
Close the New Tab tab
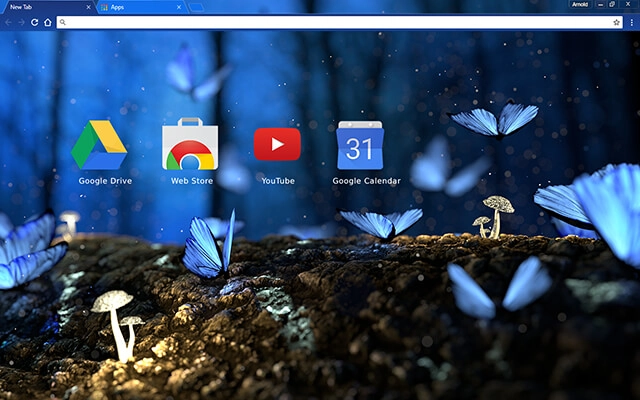pyautogui.click(x=88, y=7)
